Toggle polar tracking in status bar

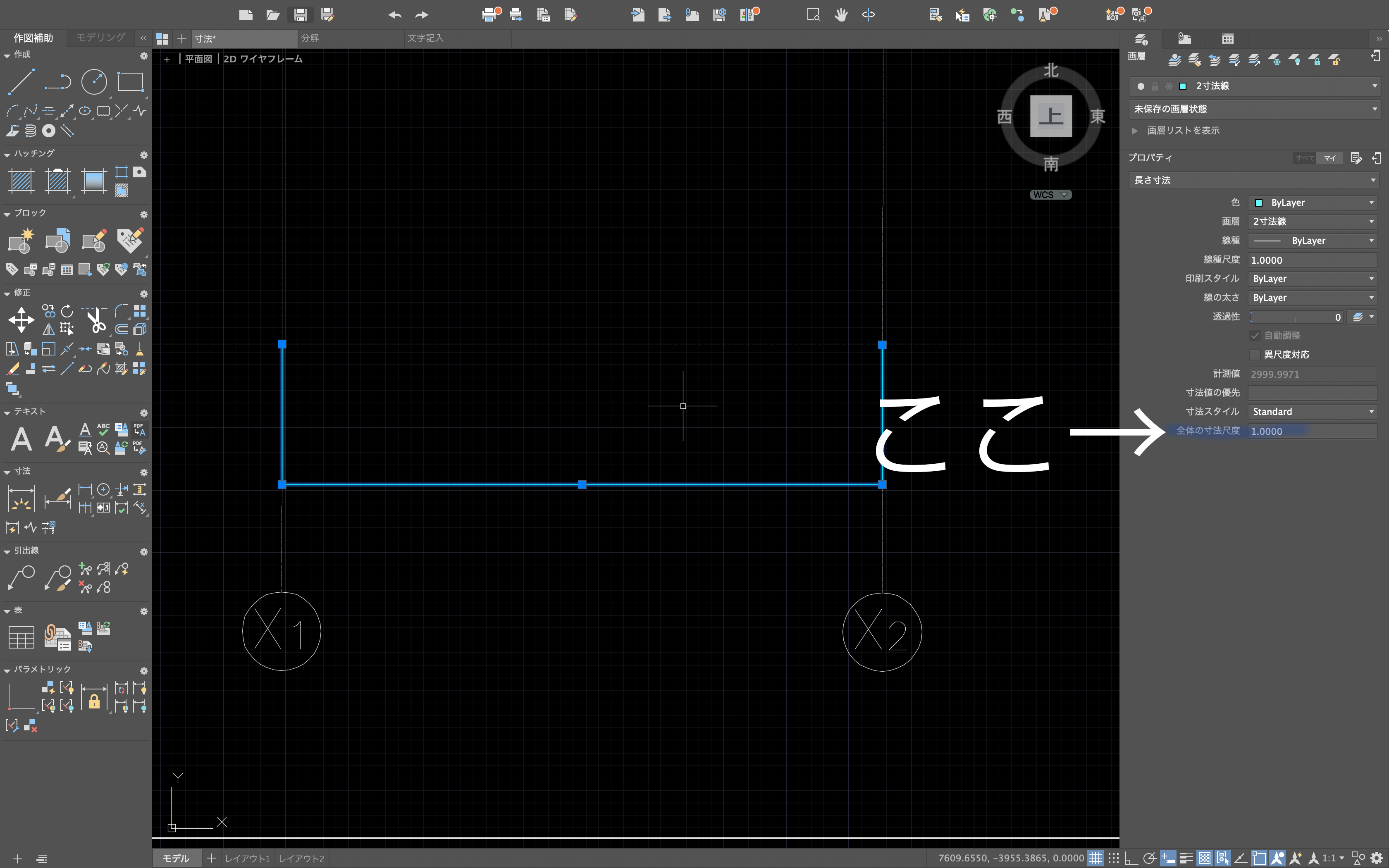[1149, 858]
